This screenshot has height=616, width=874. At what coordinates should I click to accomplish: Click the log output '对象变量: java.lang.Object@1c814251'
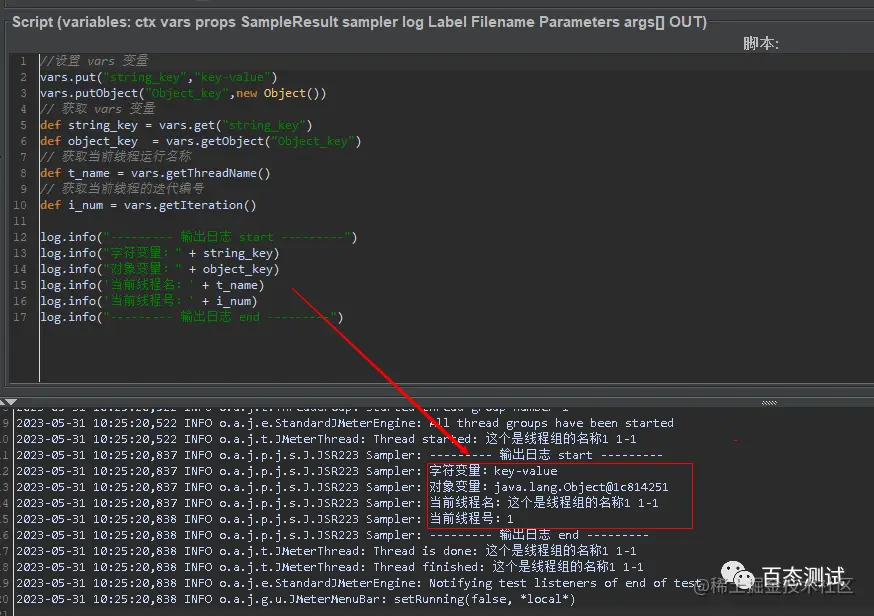click(548, 487)
